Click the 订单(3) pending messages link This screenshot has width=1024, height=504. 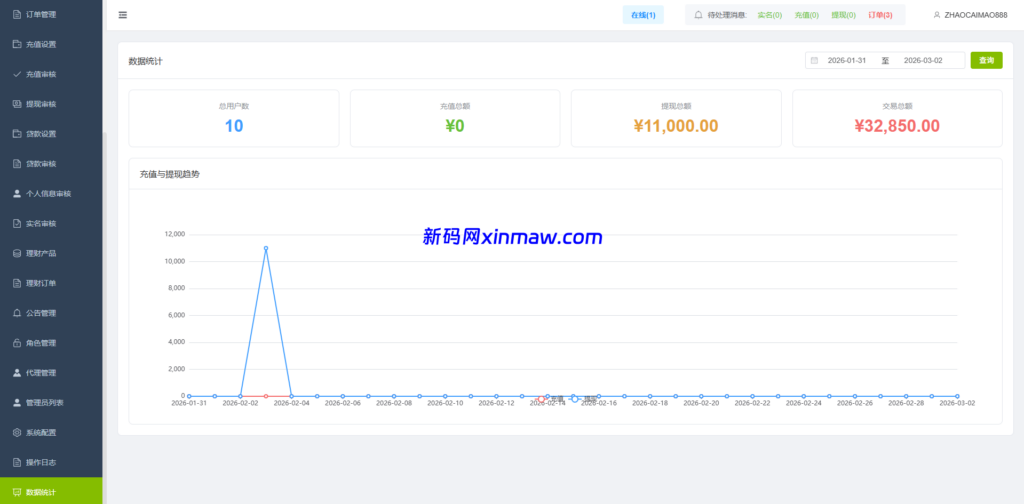(880, 15)
